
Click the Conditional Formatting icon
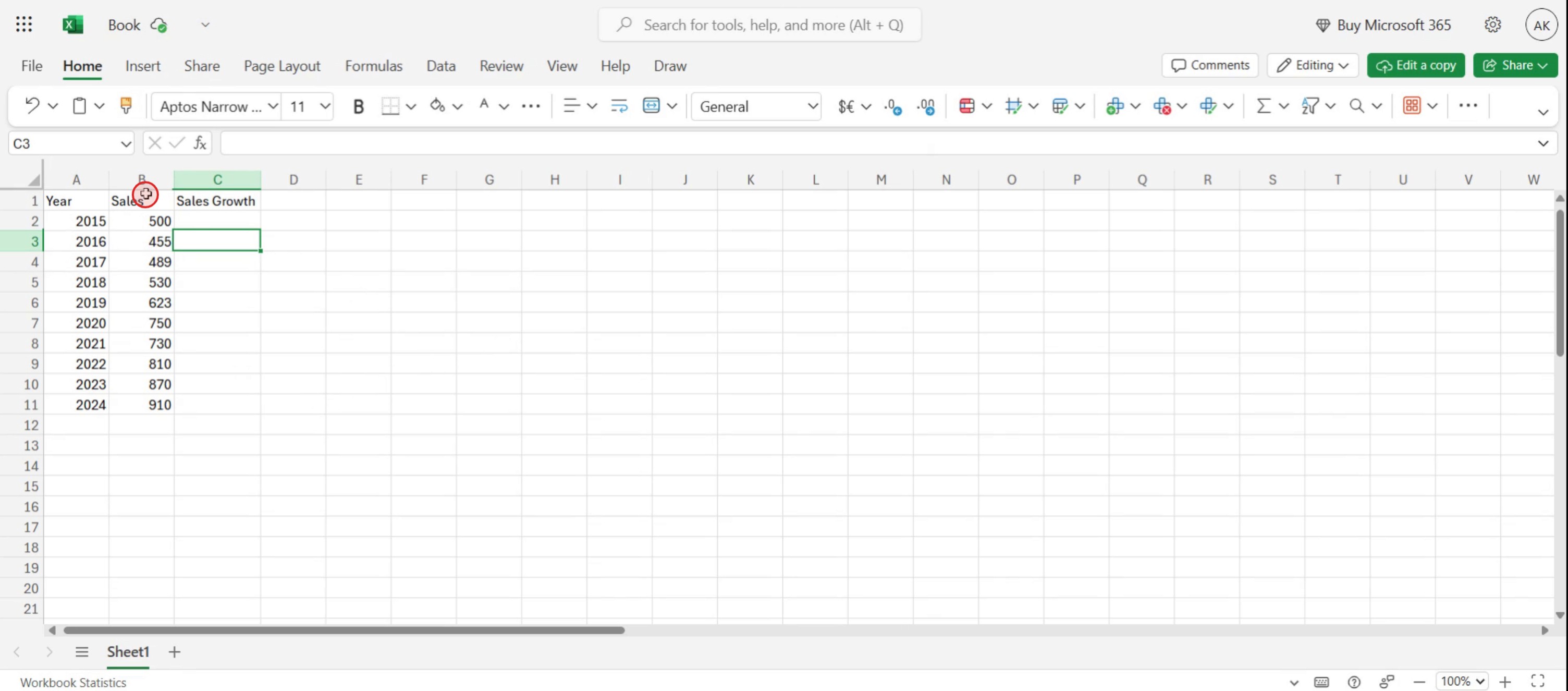pos(966,106)
